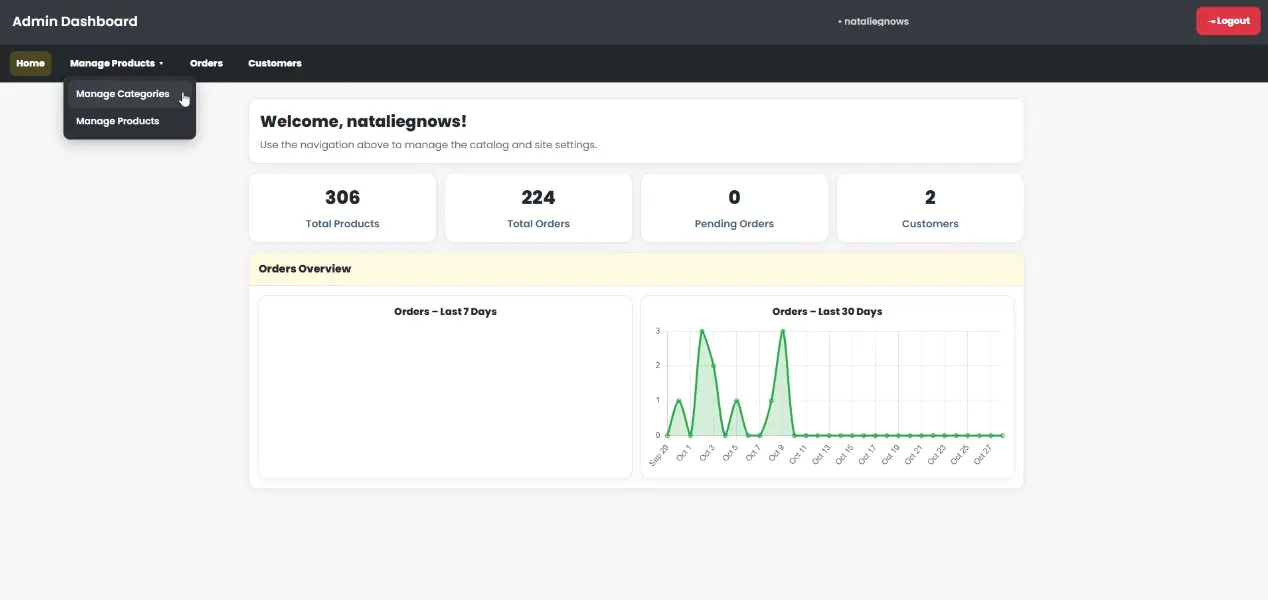Select Manage Categories from the dropdown
This screenshot has width=1268, height=600.
click(122, 94)
